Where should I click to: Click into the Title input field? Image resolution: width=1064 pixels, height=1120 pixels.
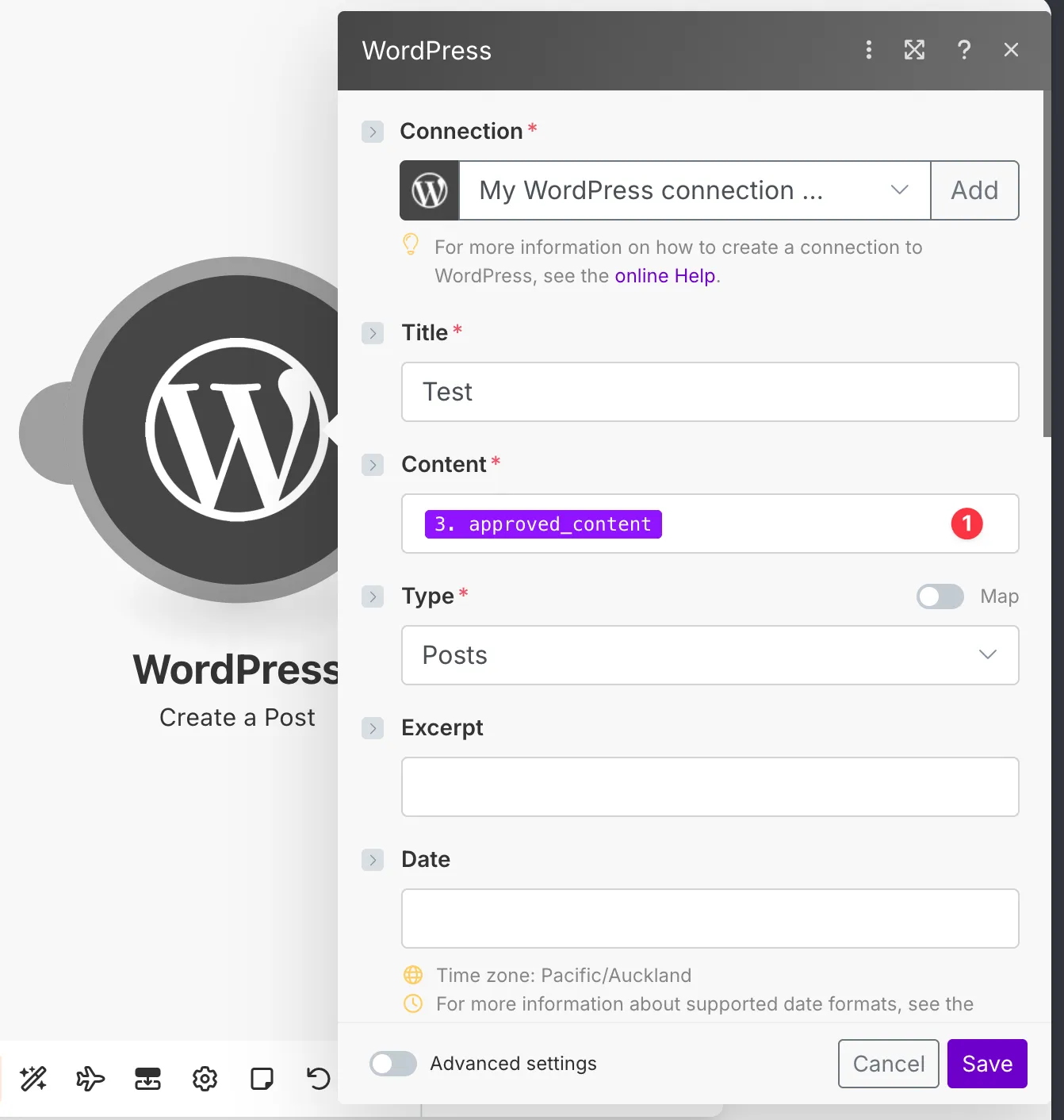[710, 392]
